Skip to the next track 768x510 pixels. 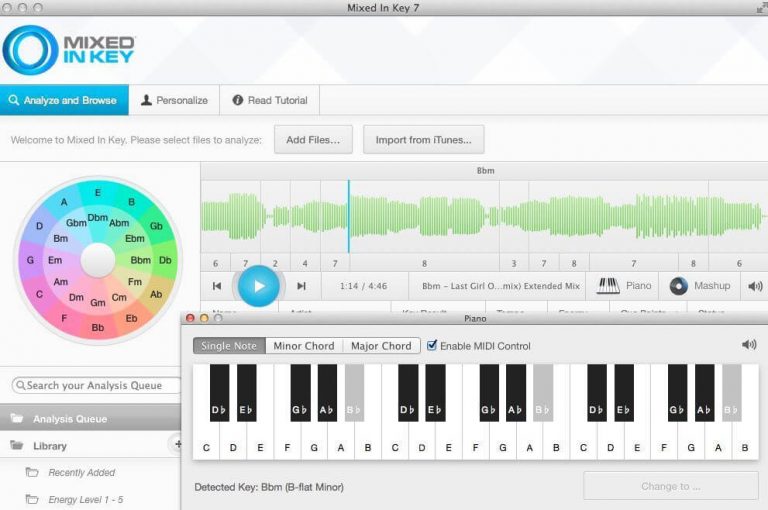(301, 286)
